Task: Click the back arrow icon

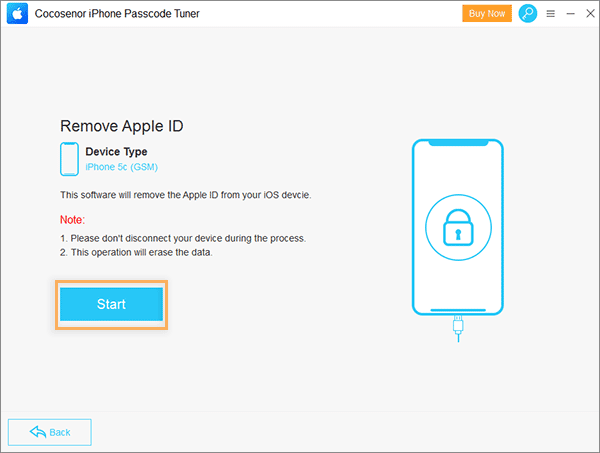Action: 38,432
